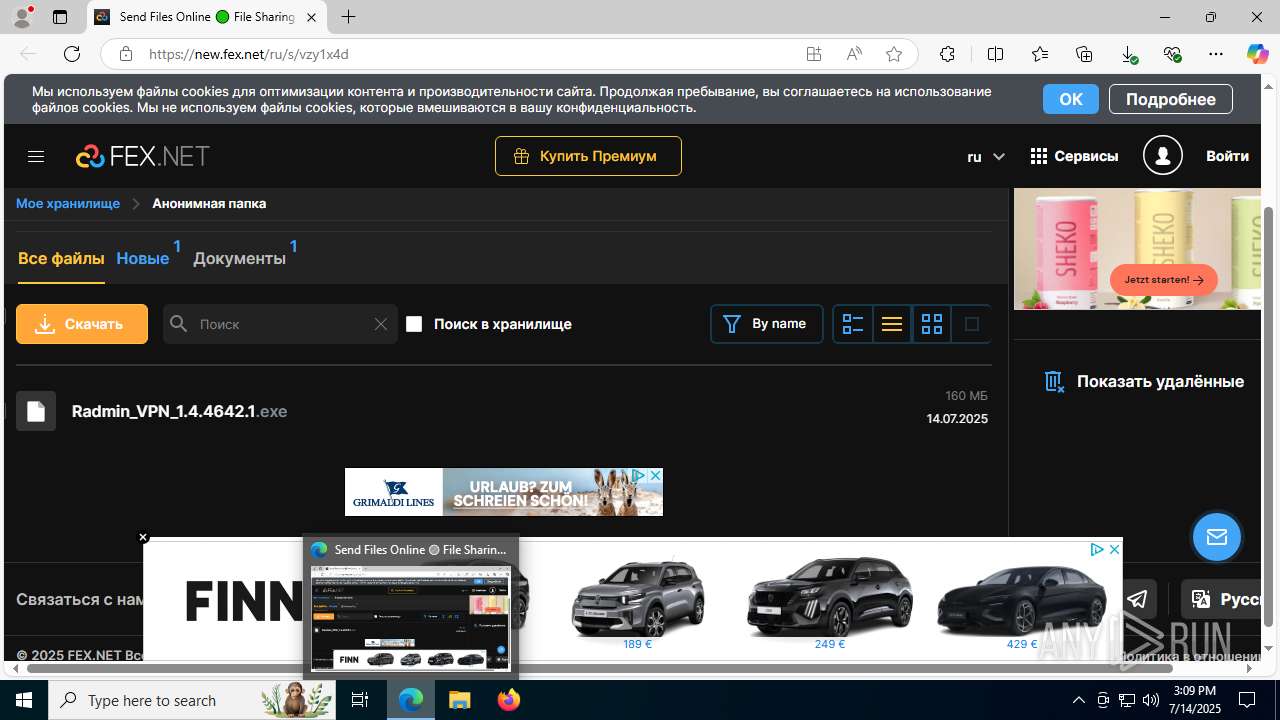
Task: Select the Все файлы tab
Action: [61, 258]
